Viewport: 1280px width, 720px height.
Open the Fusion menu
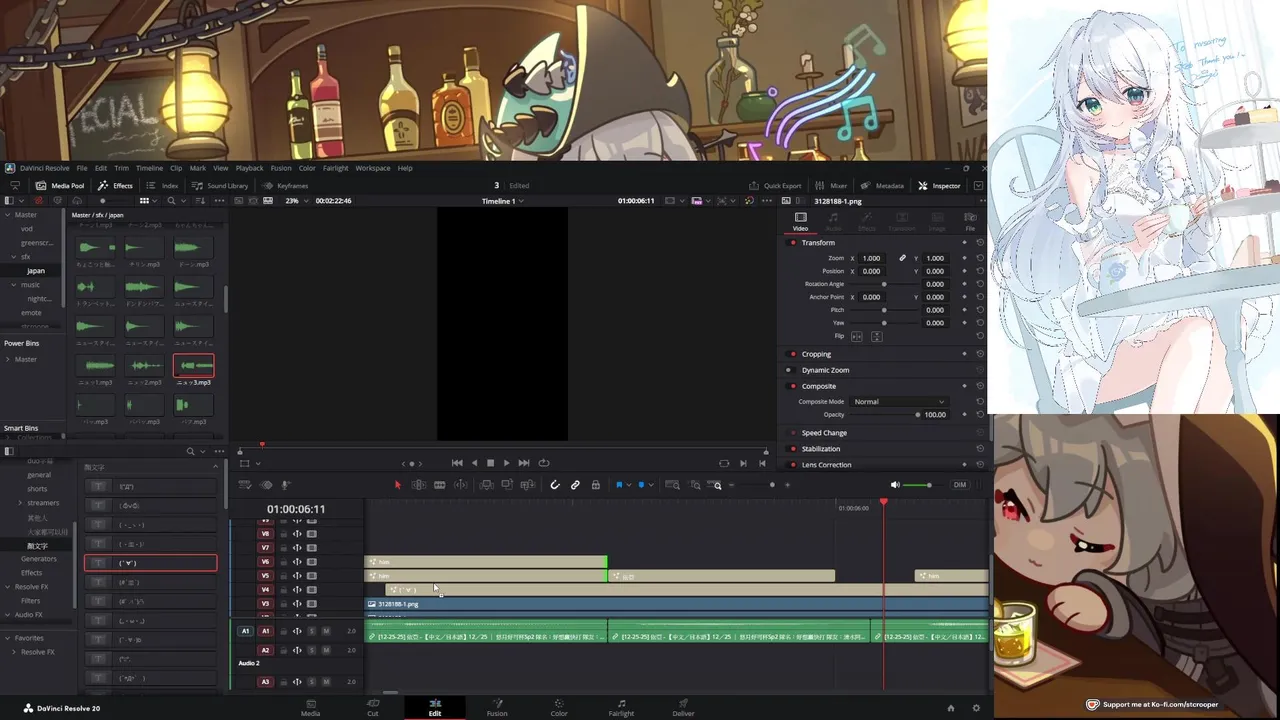pos(281,168)
